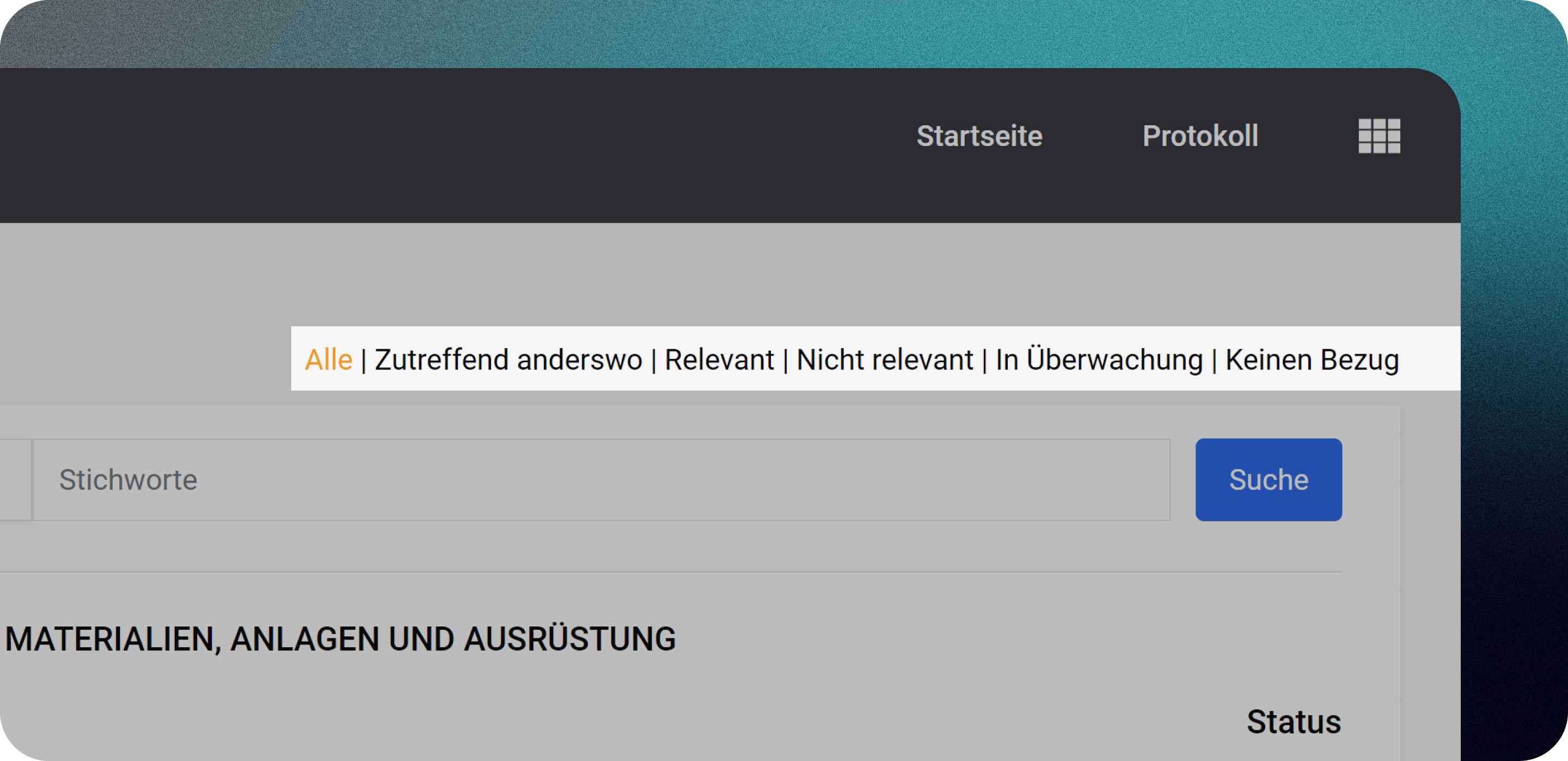Open the apps grid icon menu

(x=1379, y=136)
